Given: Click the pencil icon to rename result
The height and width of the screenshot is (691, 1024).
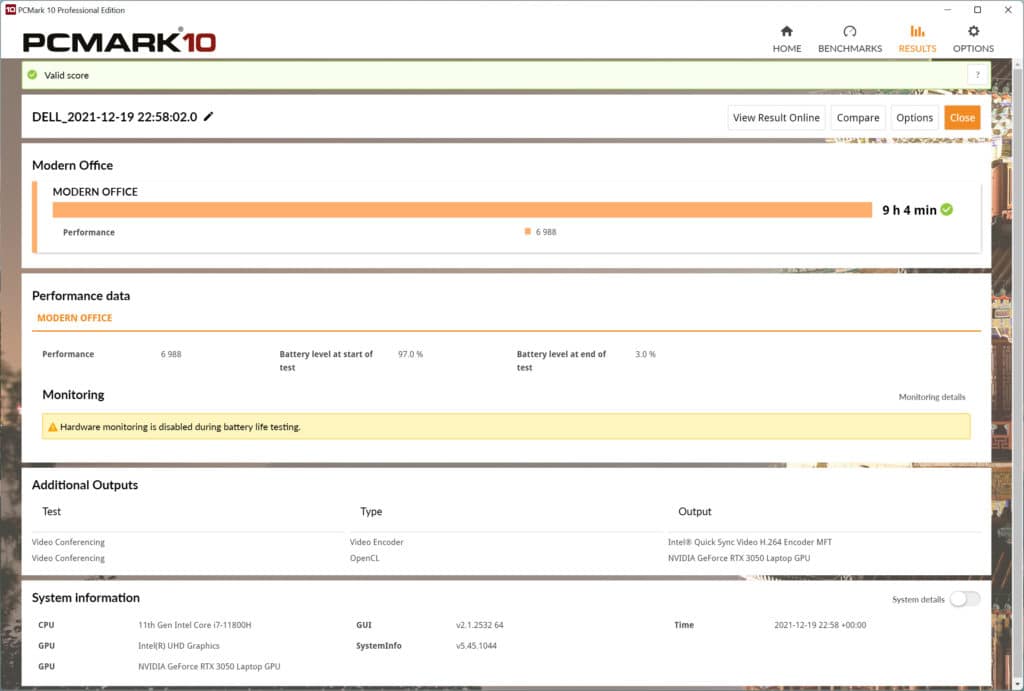Looking at the screenshot, I should (209, 117).
